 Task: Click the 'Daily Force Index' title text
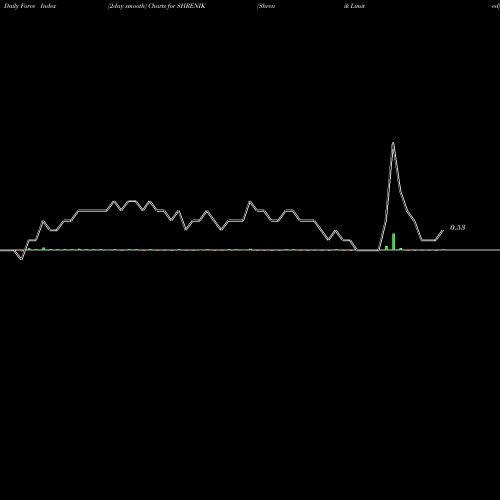click(30, 6)
